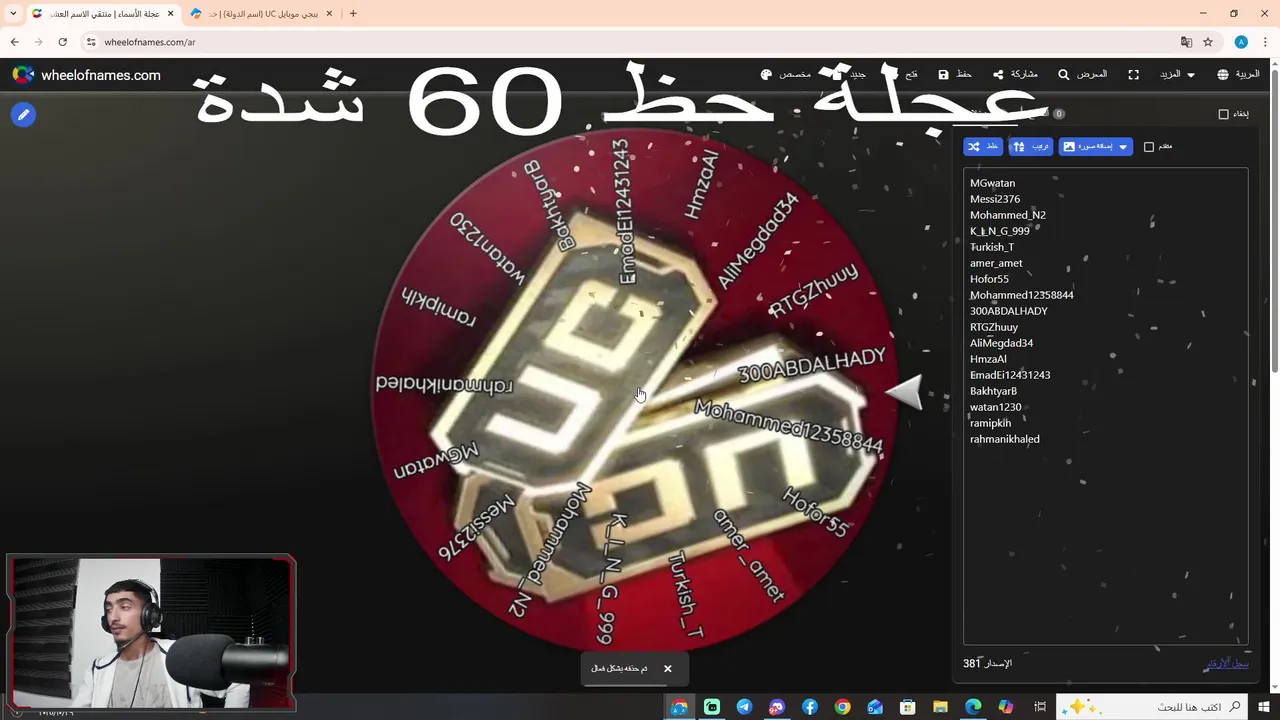Click the wheelofnames.com logo

[86, 75]
